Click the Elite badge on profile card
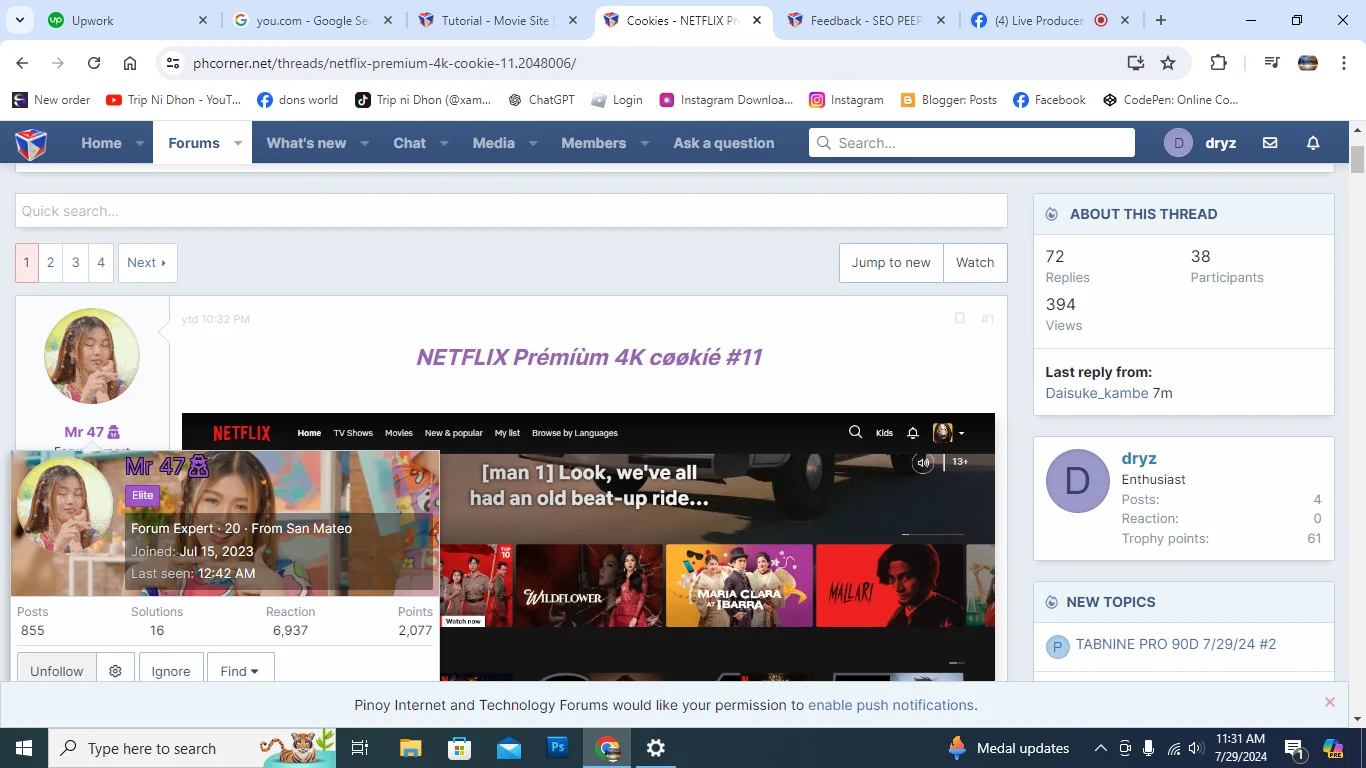Screen dimensions: 1366x768 click(143, 495)
